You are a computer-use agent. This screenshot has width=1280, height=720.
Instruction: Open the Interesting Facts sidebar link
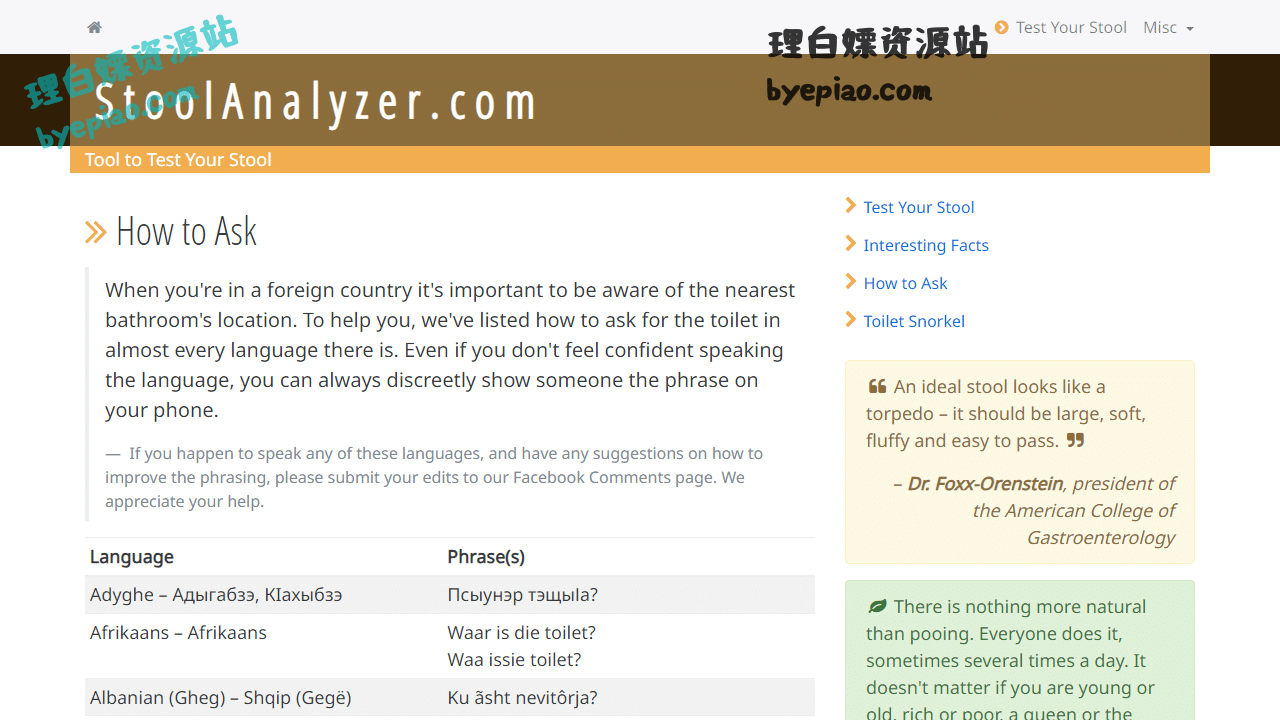[x=926, y=245]
